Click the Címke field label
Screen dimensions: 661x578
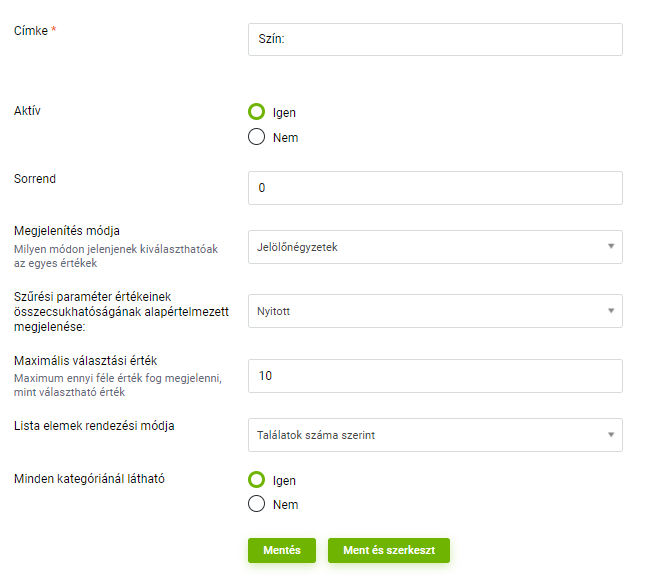[x=31, y=31]
